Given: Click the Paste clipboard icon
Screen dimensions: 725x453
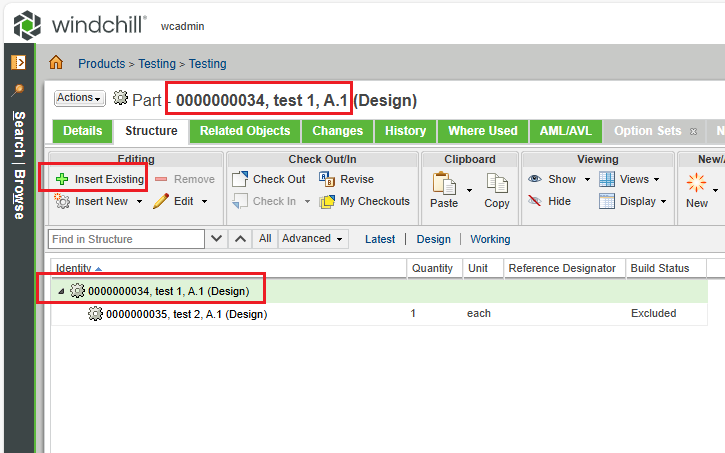Looking at the screenshot, I should (x=444, y=184).
